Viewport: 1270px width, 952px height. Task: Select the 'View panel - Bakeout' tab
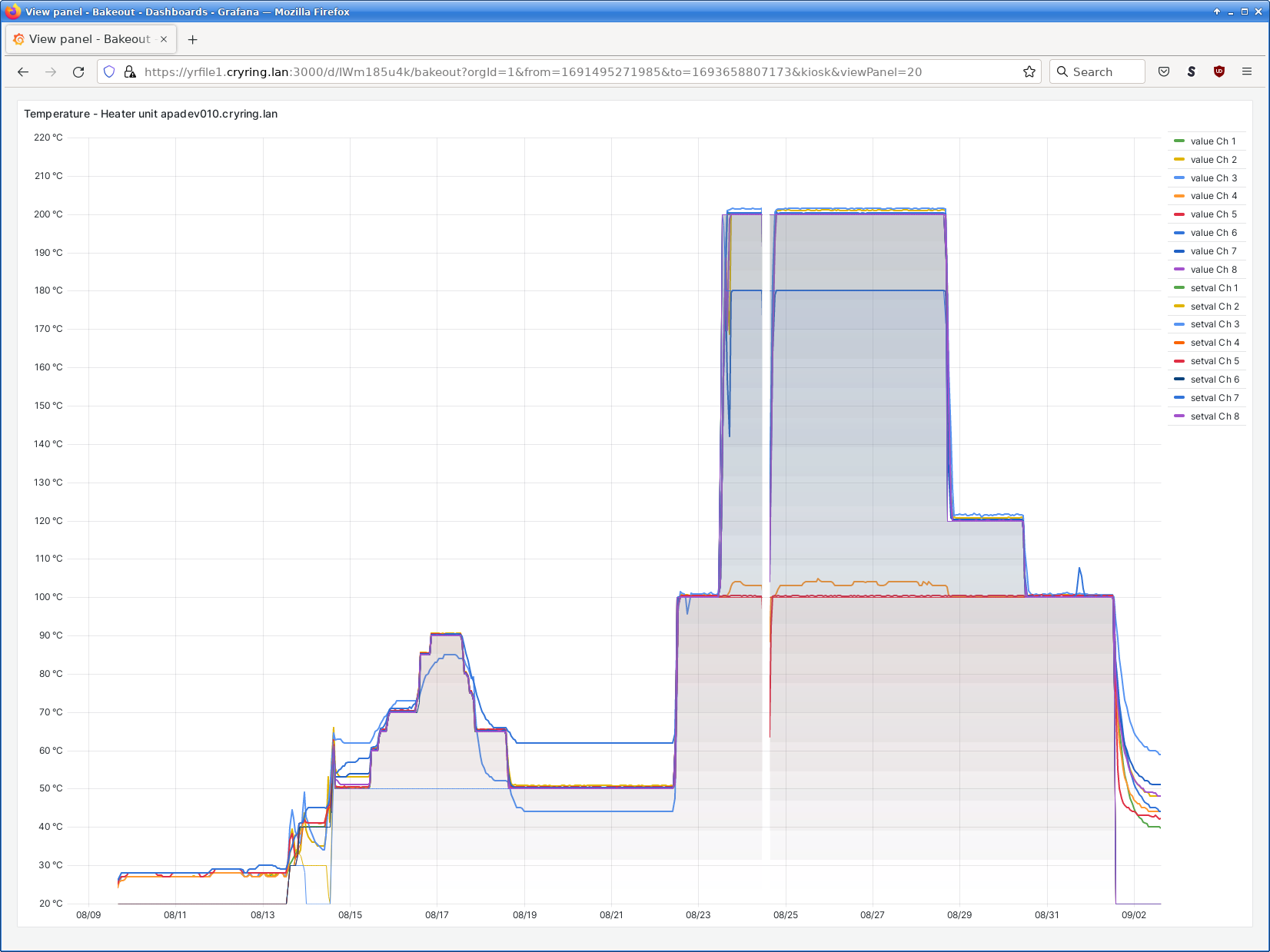click(x=89, y=39)
